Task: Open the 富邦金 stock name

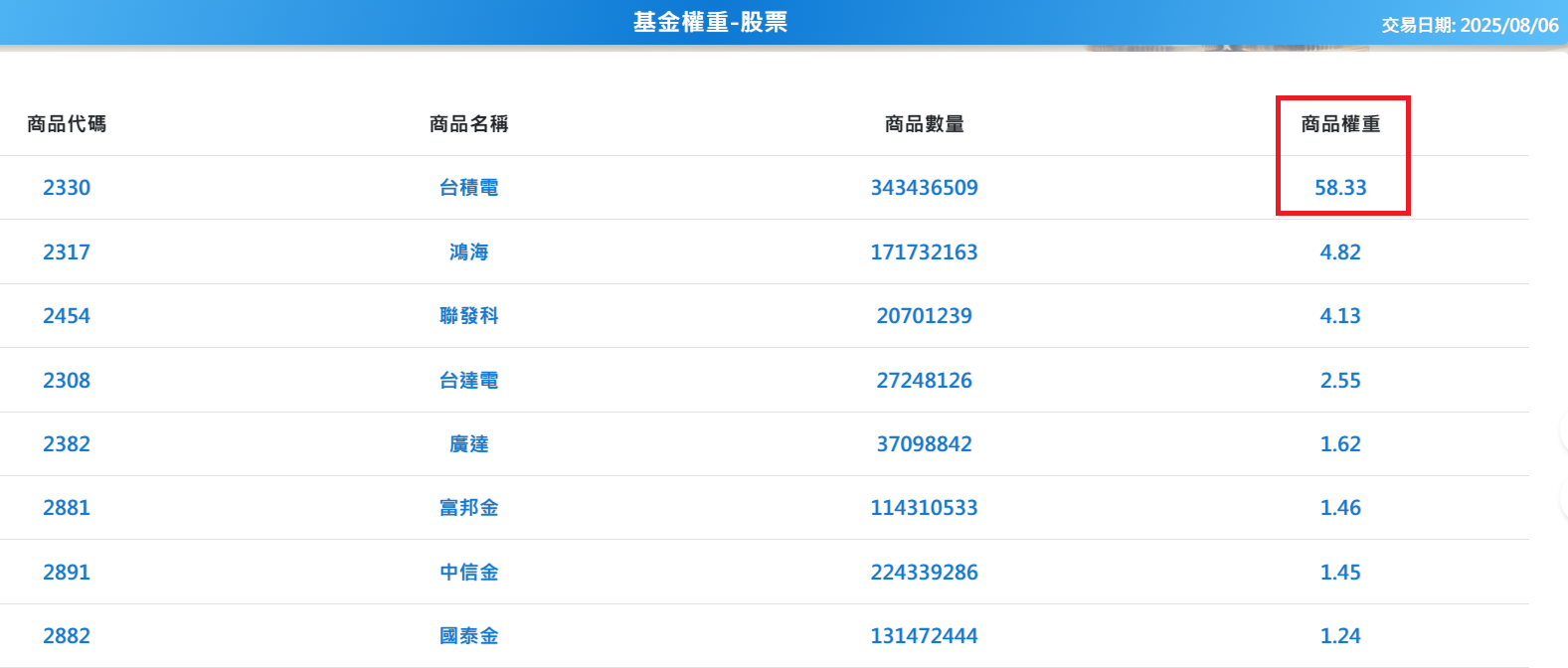Action: click(x=469, y=508)
